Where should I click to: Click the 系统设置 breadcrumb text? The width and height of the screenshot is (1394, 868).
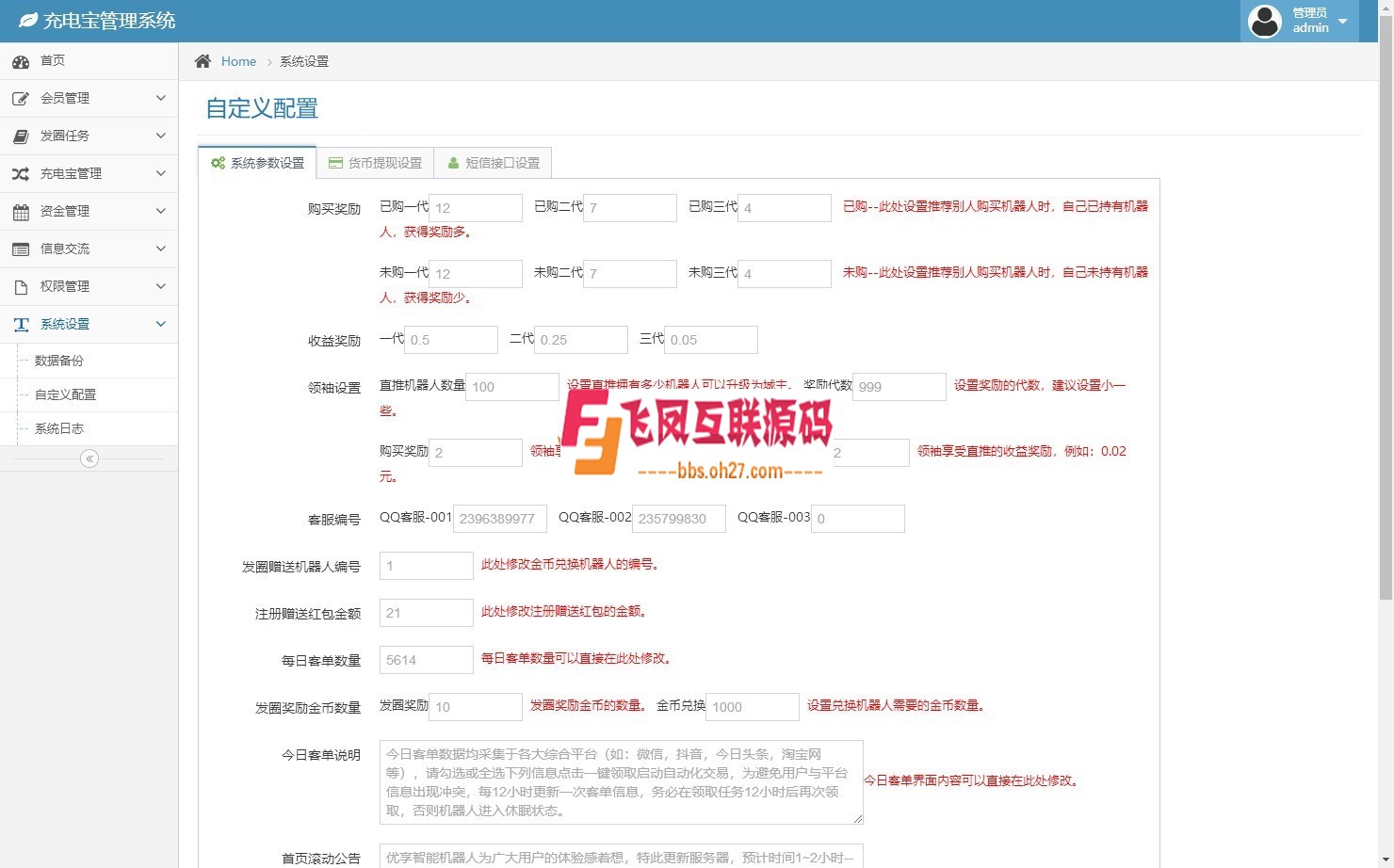click(x=304, y=61)
